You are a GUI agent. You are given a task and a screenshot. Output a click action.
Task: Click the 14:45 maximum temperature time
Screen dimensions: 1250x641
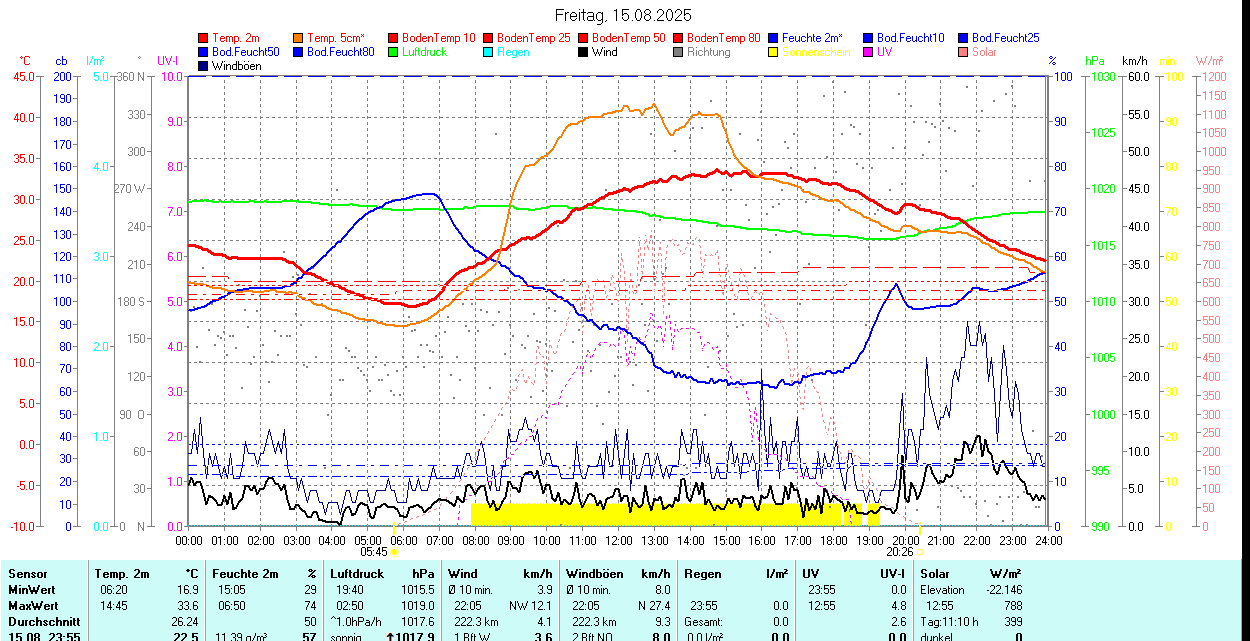pos(112,606)
